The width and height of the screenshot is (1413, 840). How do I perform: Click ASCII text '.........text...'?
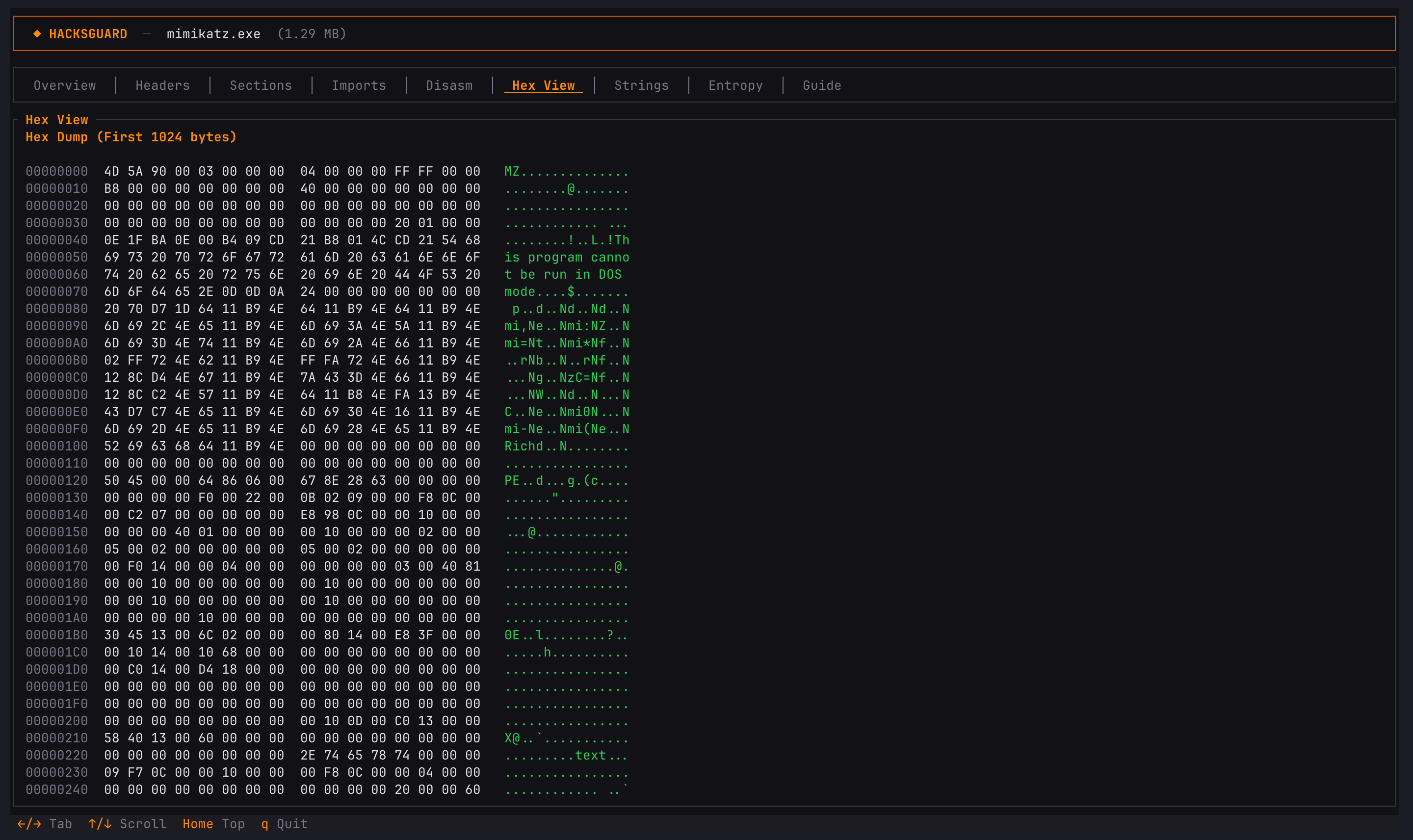pos(567,755)
